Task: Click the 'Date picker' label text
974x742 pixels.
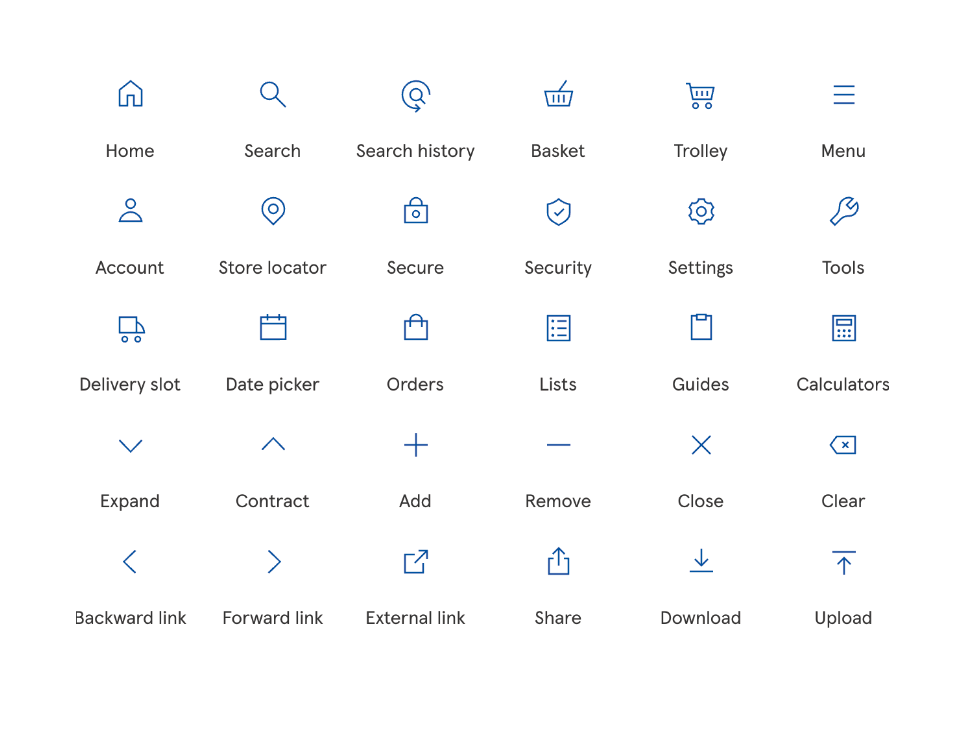Action: click(273, 384)
